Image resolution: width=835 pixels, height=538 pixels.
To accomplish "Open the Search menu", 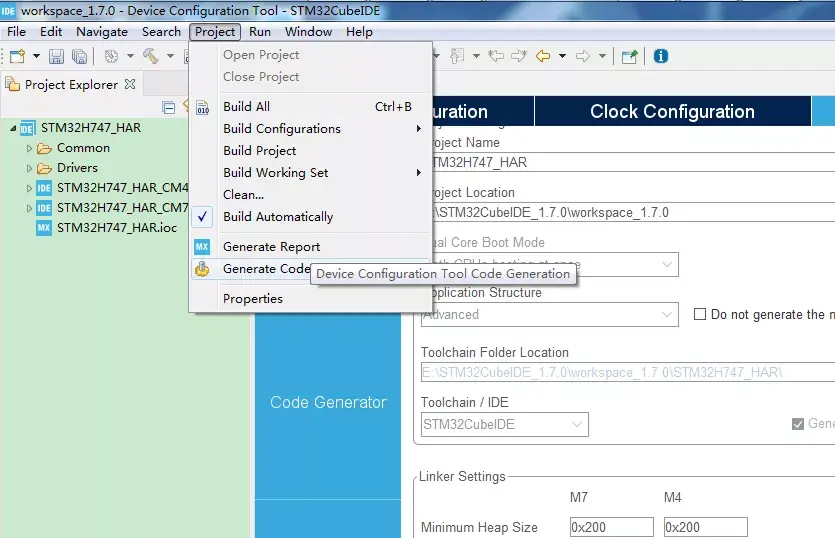I will [x=161, y=32].
